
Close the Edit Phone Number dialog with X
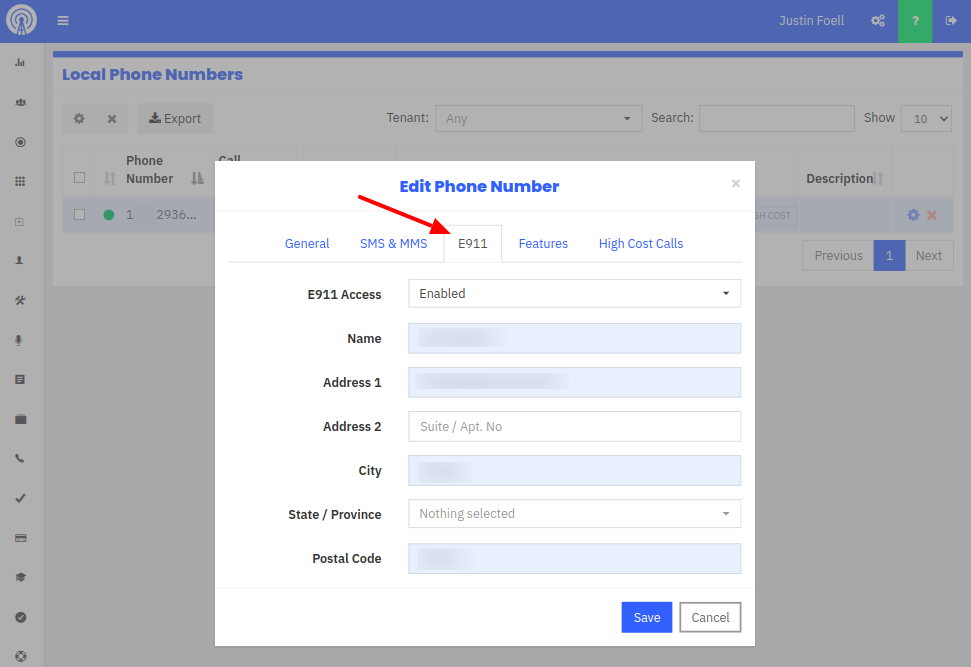click(736, 183)
